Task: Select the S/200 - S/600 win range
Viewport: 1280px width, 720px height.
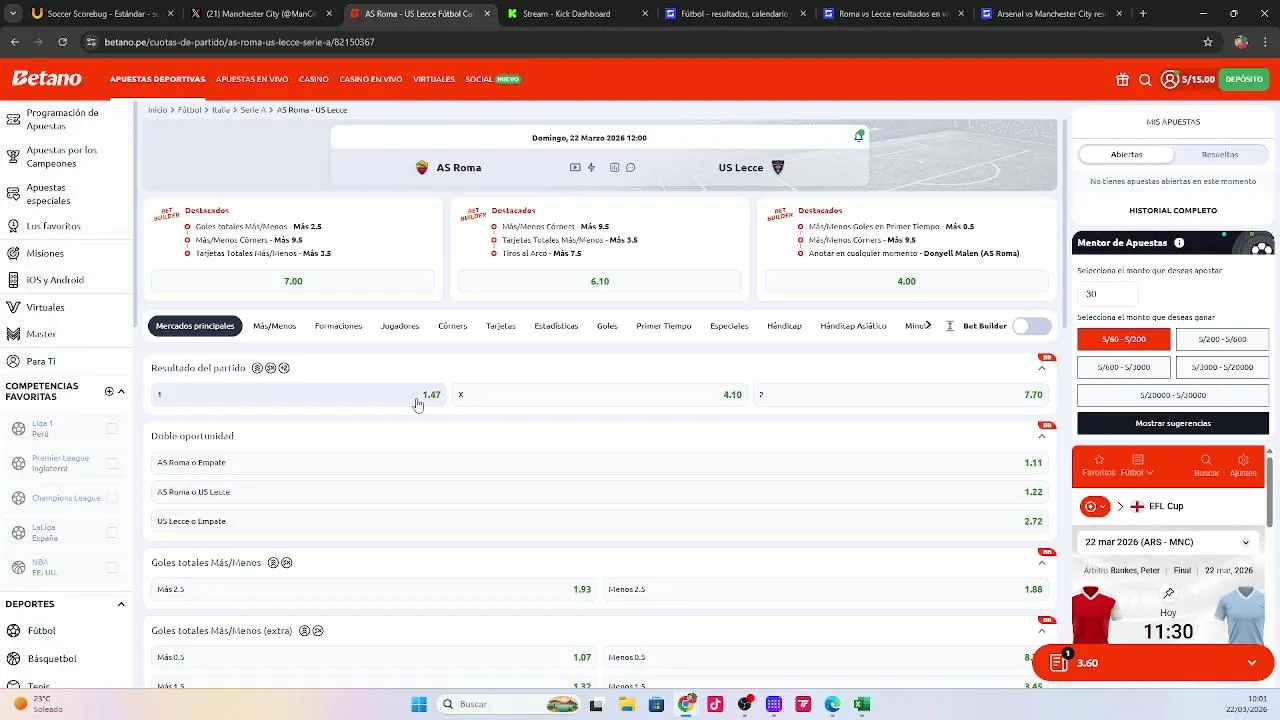Action: click(x=1222, y=339)
